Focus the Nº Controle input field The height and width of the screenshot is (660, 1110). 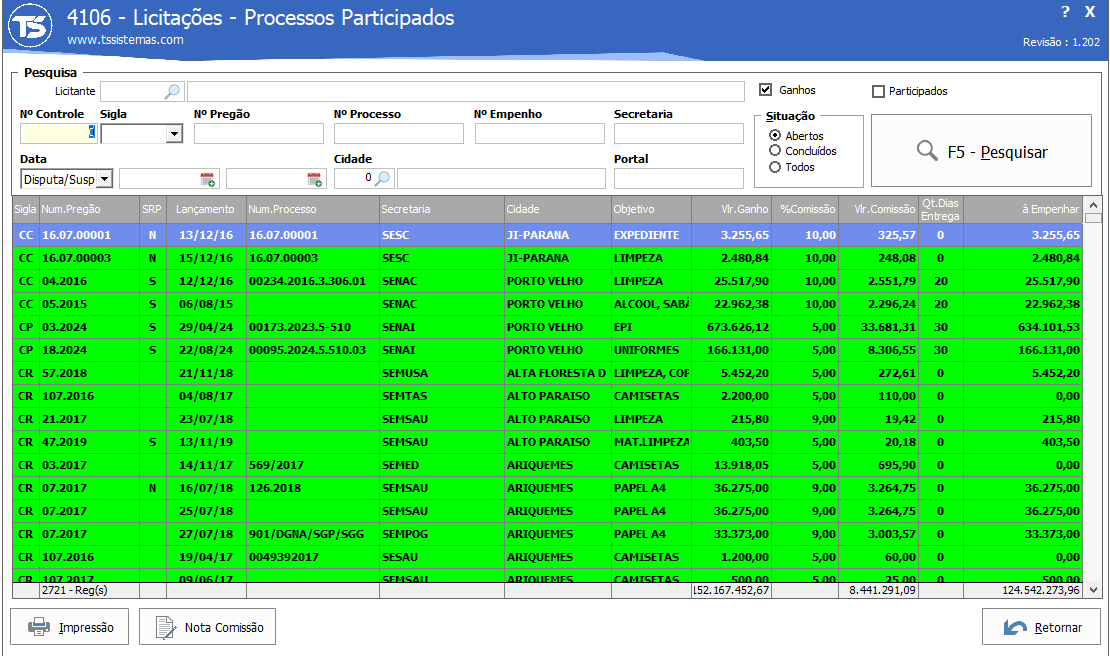58,133
